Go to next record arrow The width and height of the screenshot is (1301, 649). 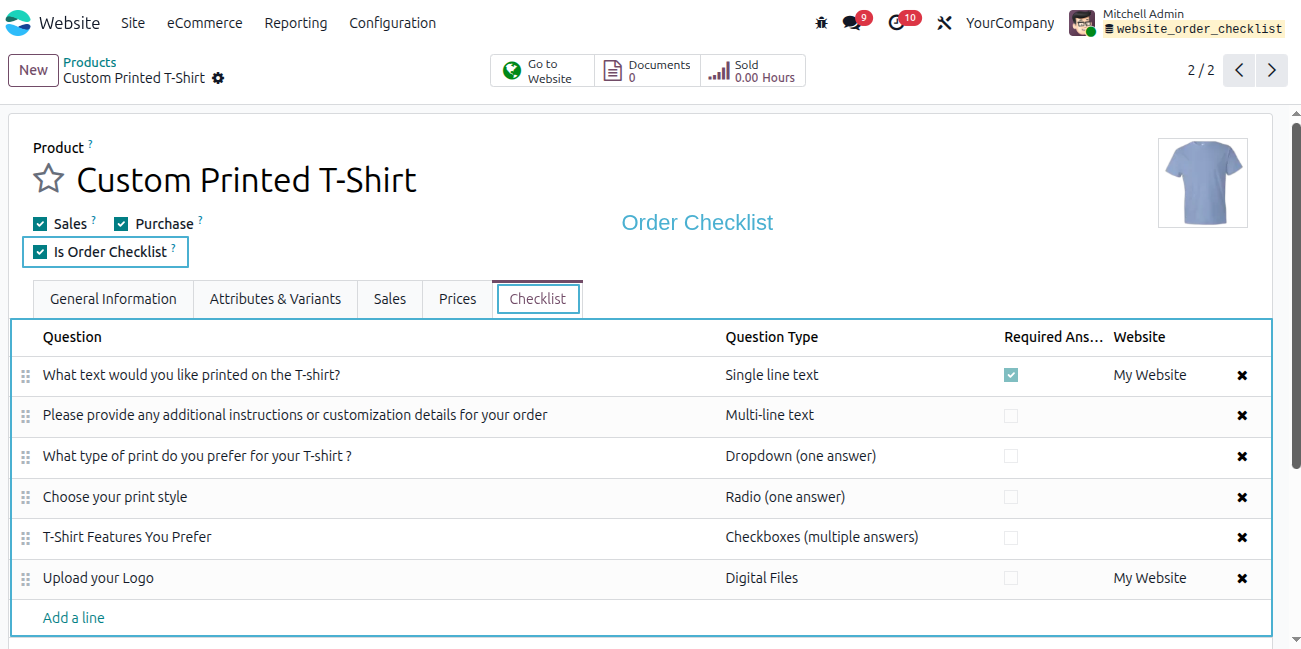click(1271, 70)
